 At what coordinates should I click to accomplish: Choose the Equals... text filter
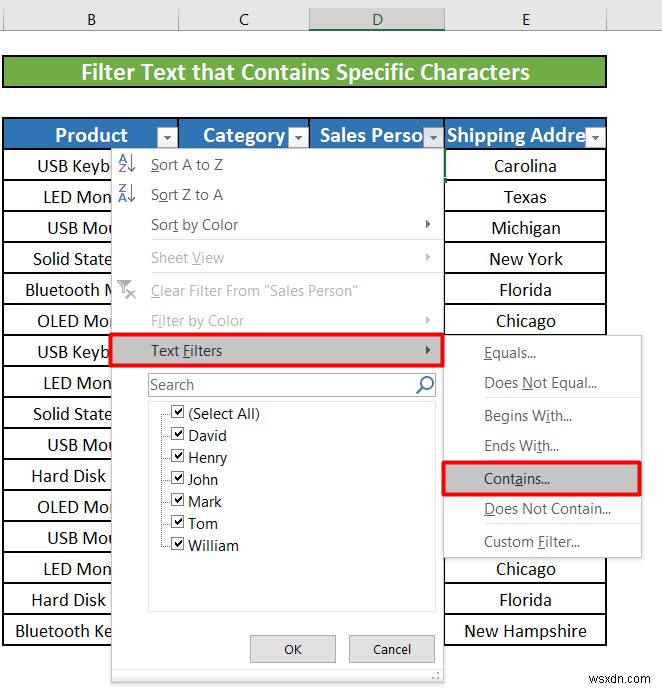point(543,353)
